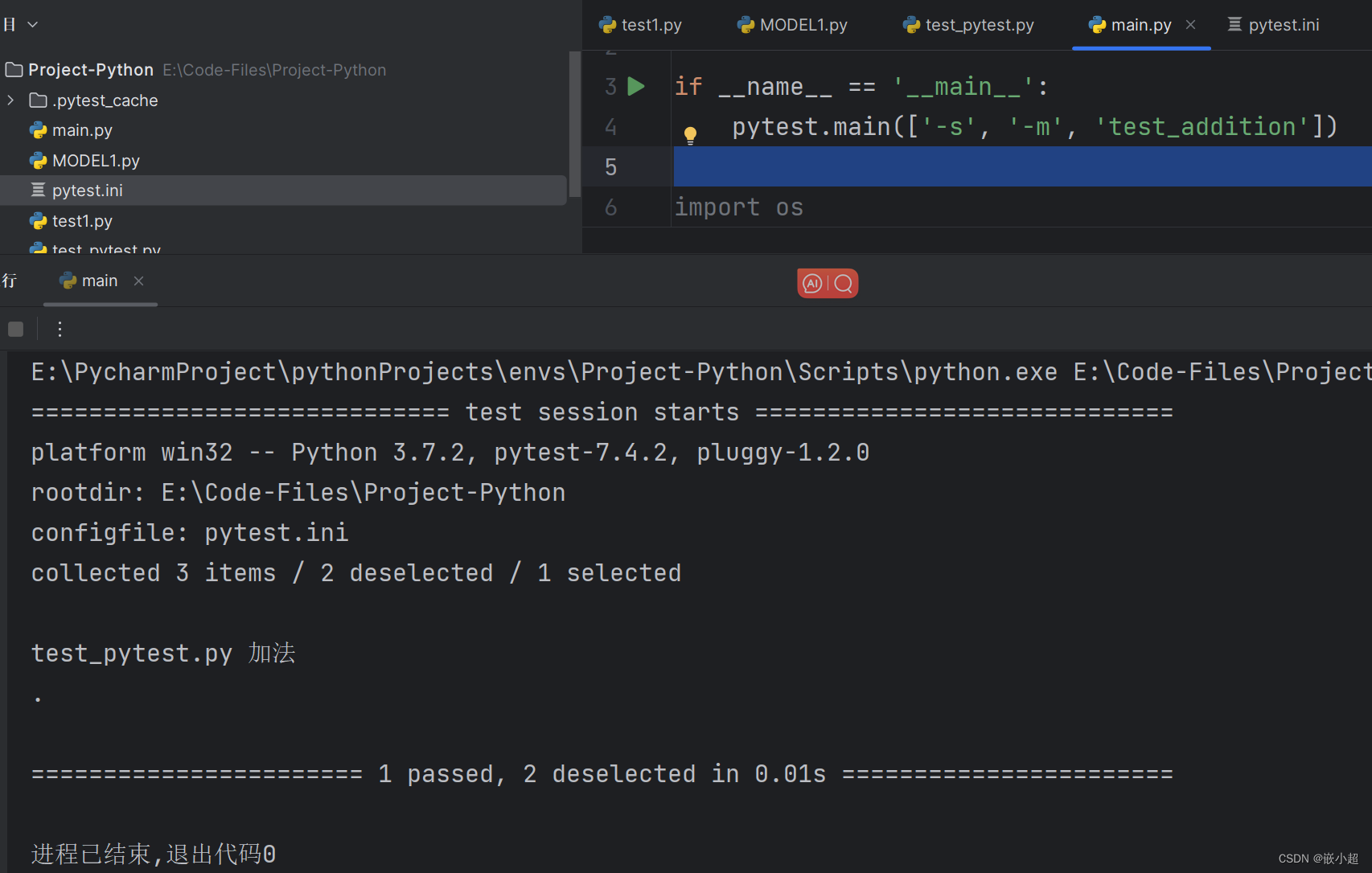1372x873 pixels.
Task: Open the MODEL1.py editor tab
Action: (793, 25)
